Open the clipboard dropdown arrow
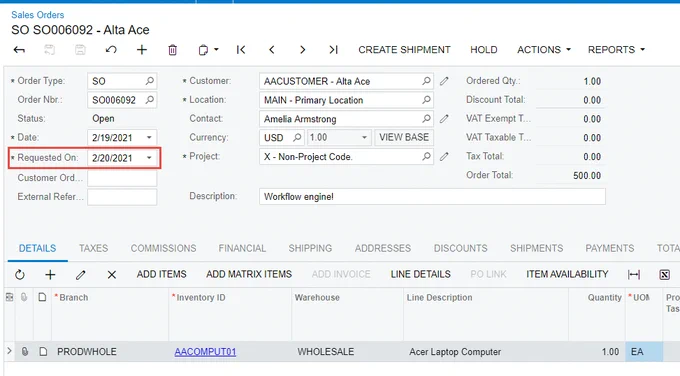This screenshot has height=376, width=680. click(x=216, y=49)
